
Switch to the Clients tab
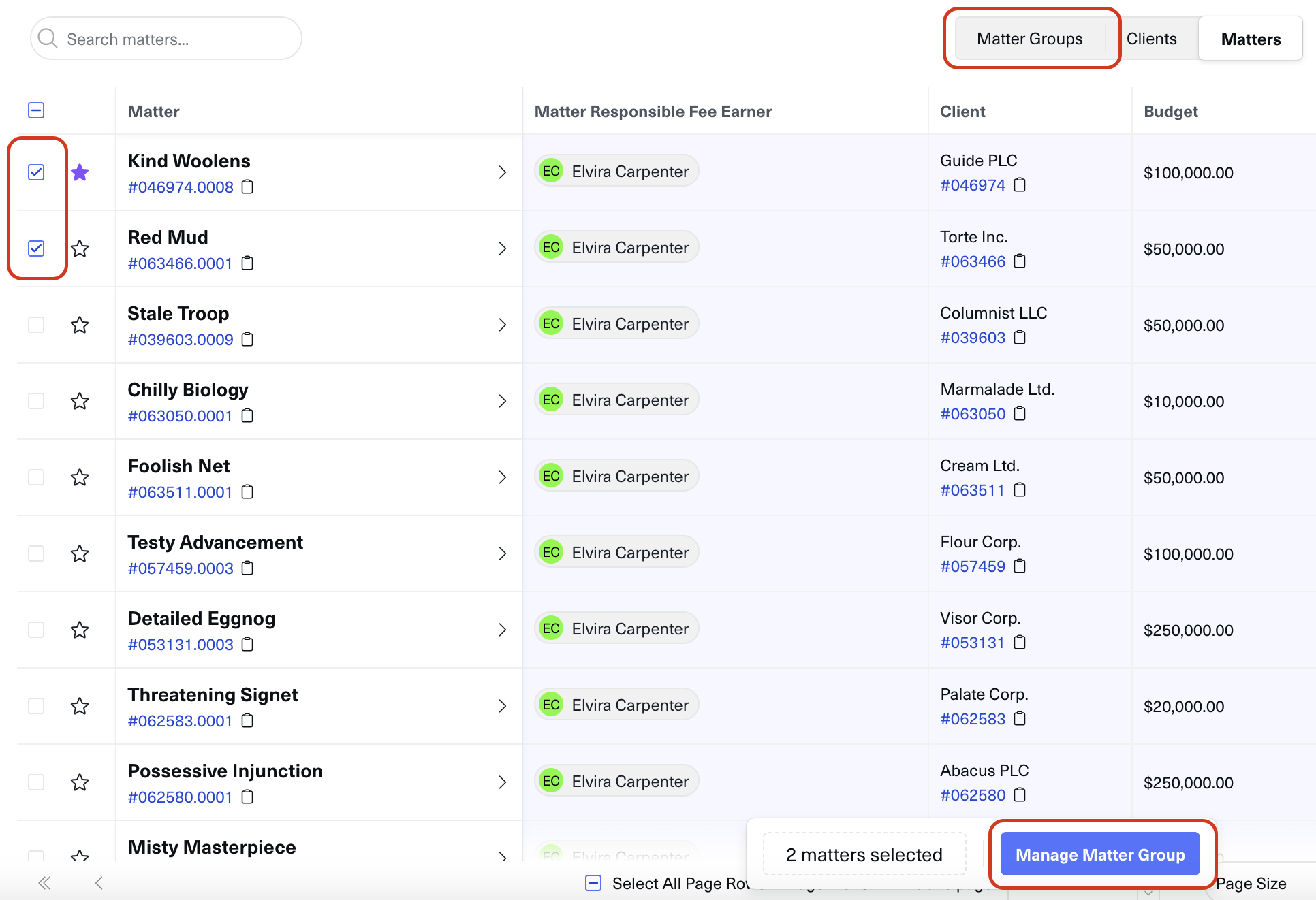pos(1151,39)
